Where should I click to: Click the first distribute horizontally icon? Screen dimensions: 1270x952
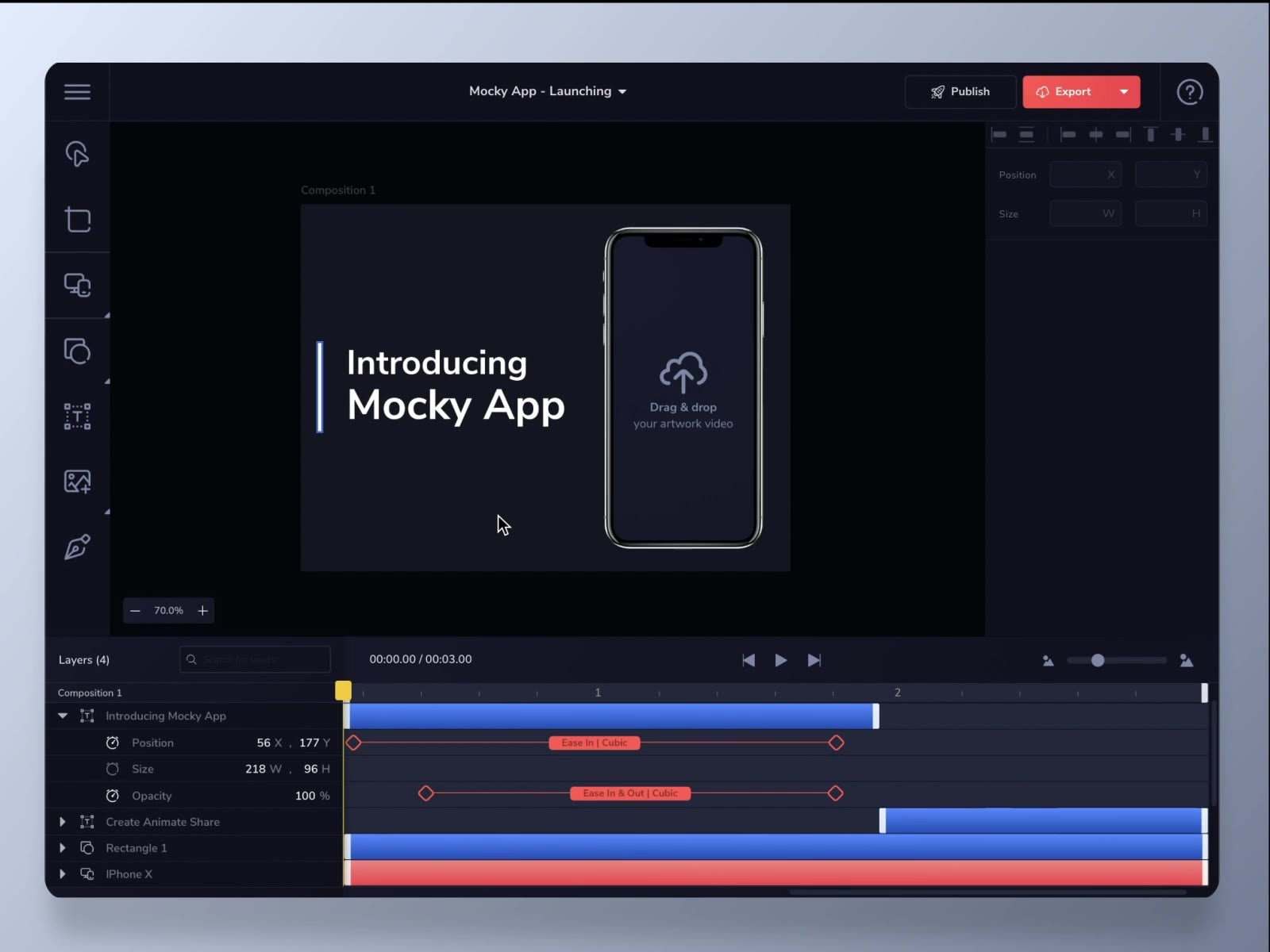pyautogui.click(x=999, y=134)
